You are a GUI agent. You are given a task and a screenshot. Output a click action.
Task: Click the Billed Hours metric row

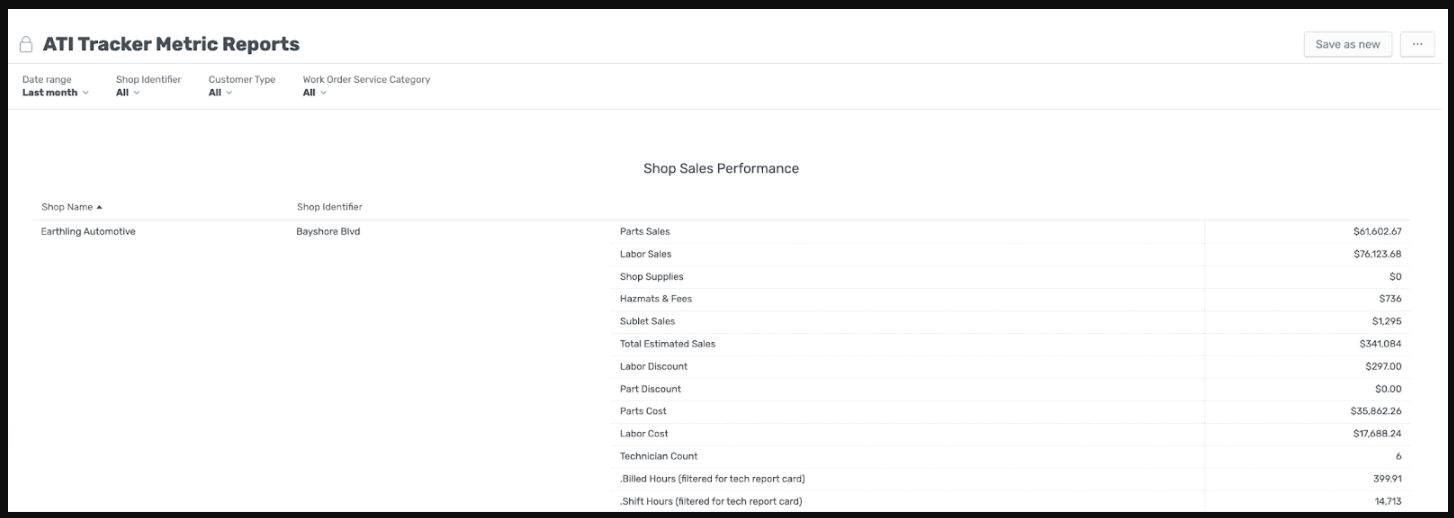[x=1010, y=478]
